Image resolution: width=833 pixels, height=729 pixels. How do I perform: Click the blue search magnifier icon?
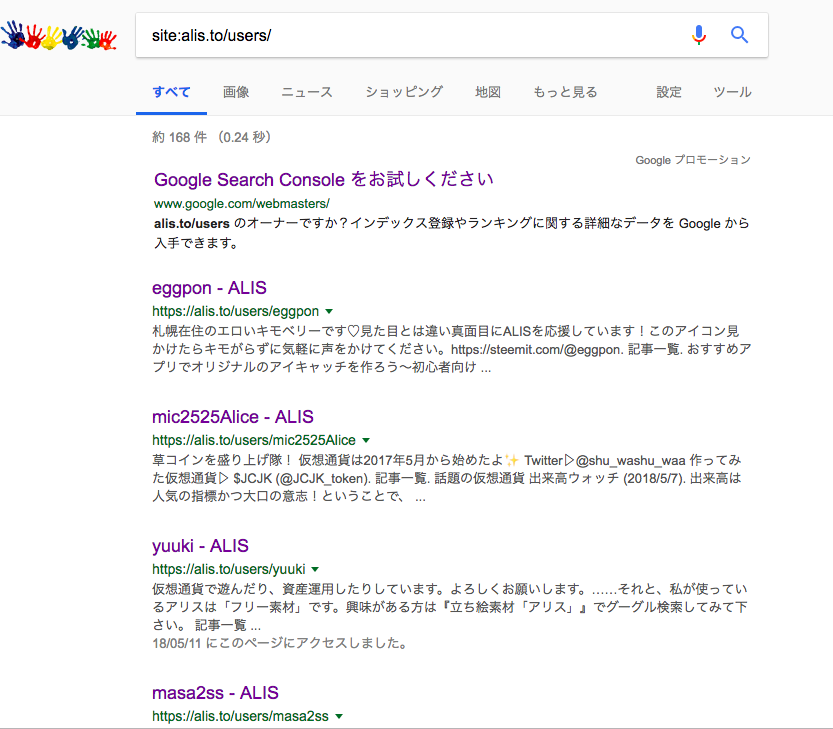tap(740, 35)
